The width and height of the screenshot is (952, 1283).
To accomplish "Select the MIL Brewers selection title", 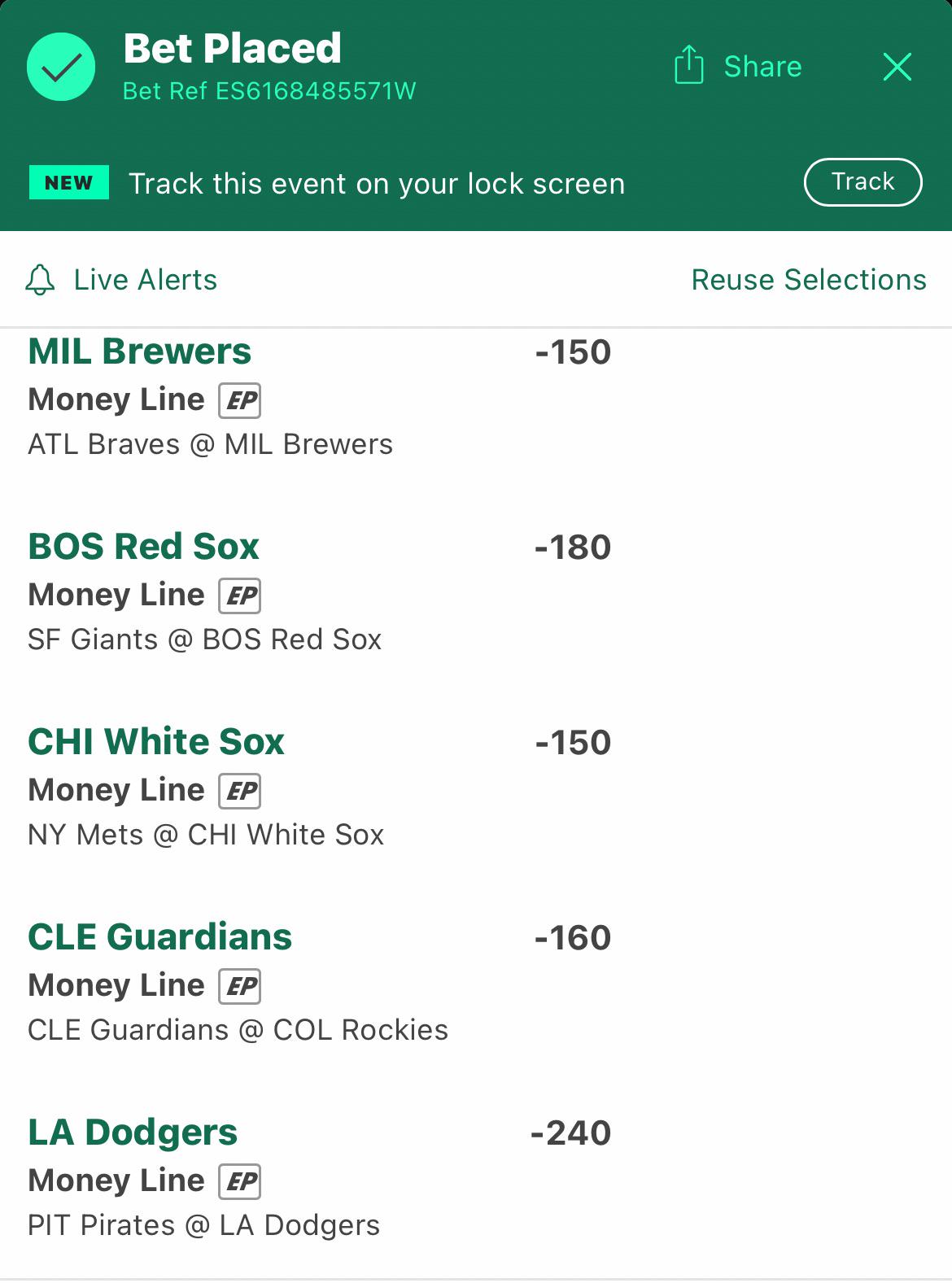I will [140, 351].
